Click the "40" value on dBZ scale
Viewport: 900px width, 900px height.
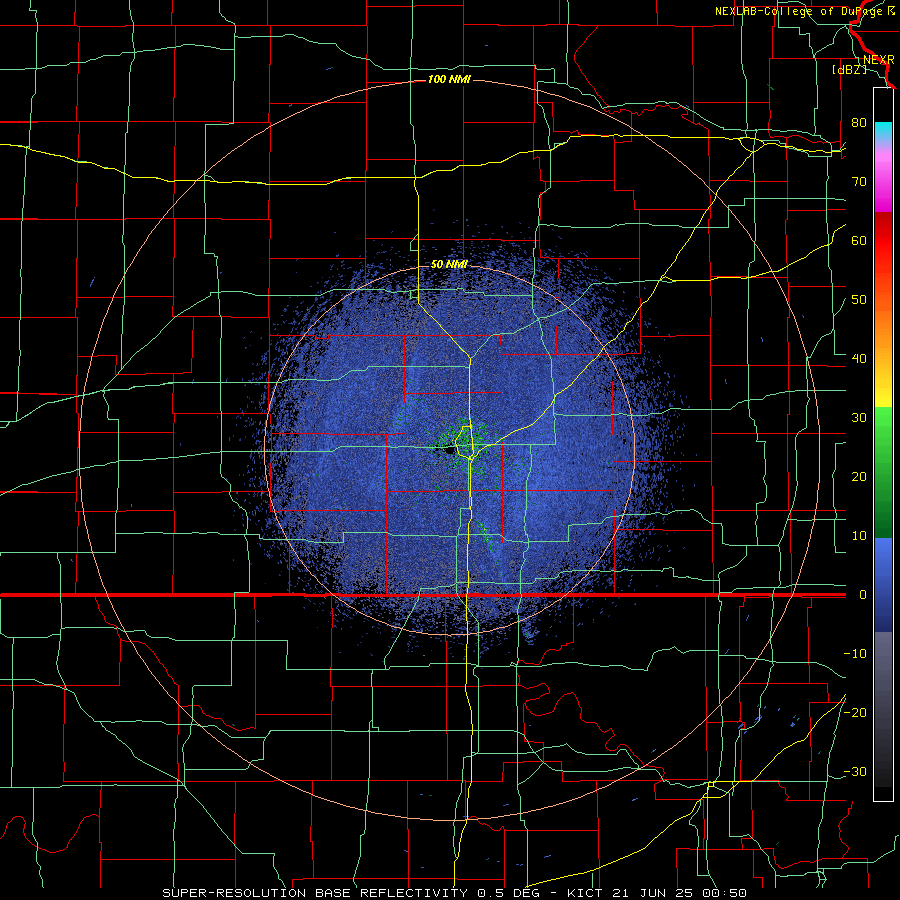[859, 359]
